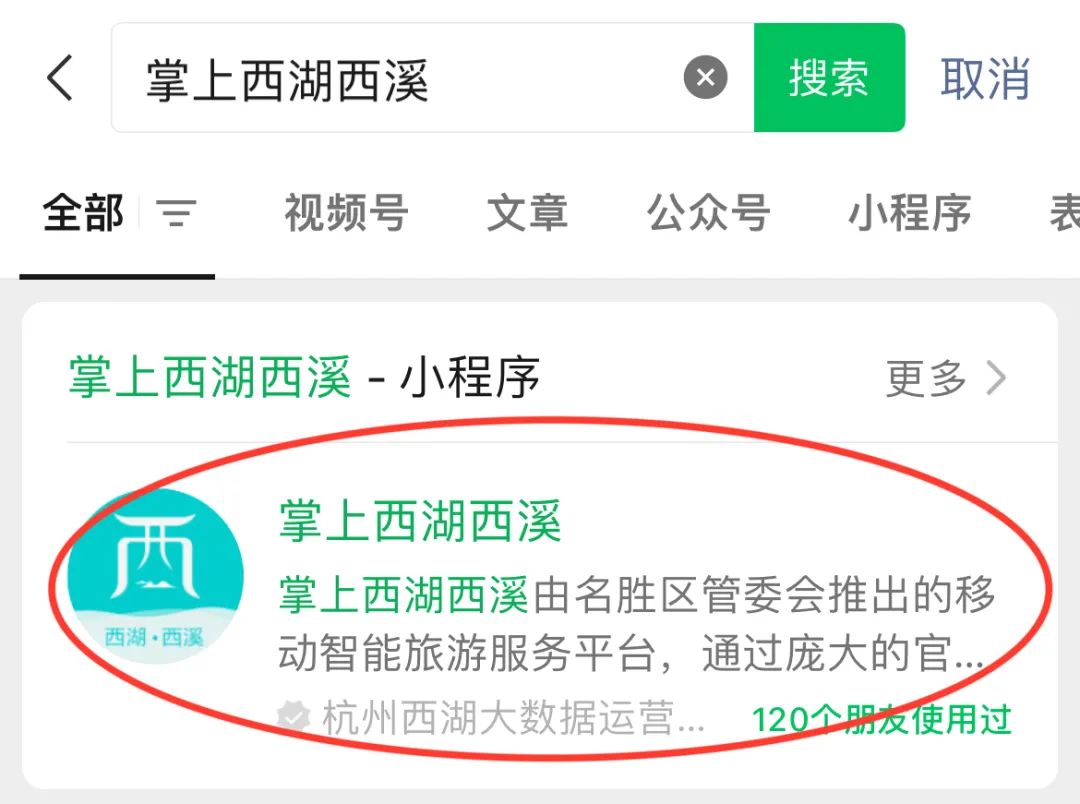Switch to the 公众号 tab

(708, 213)
